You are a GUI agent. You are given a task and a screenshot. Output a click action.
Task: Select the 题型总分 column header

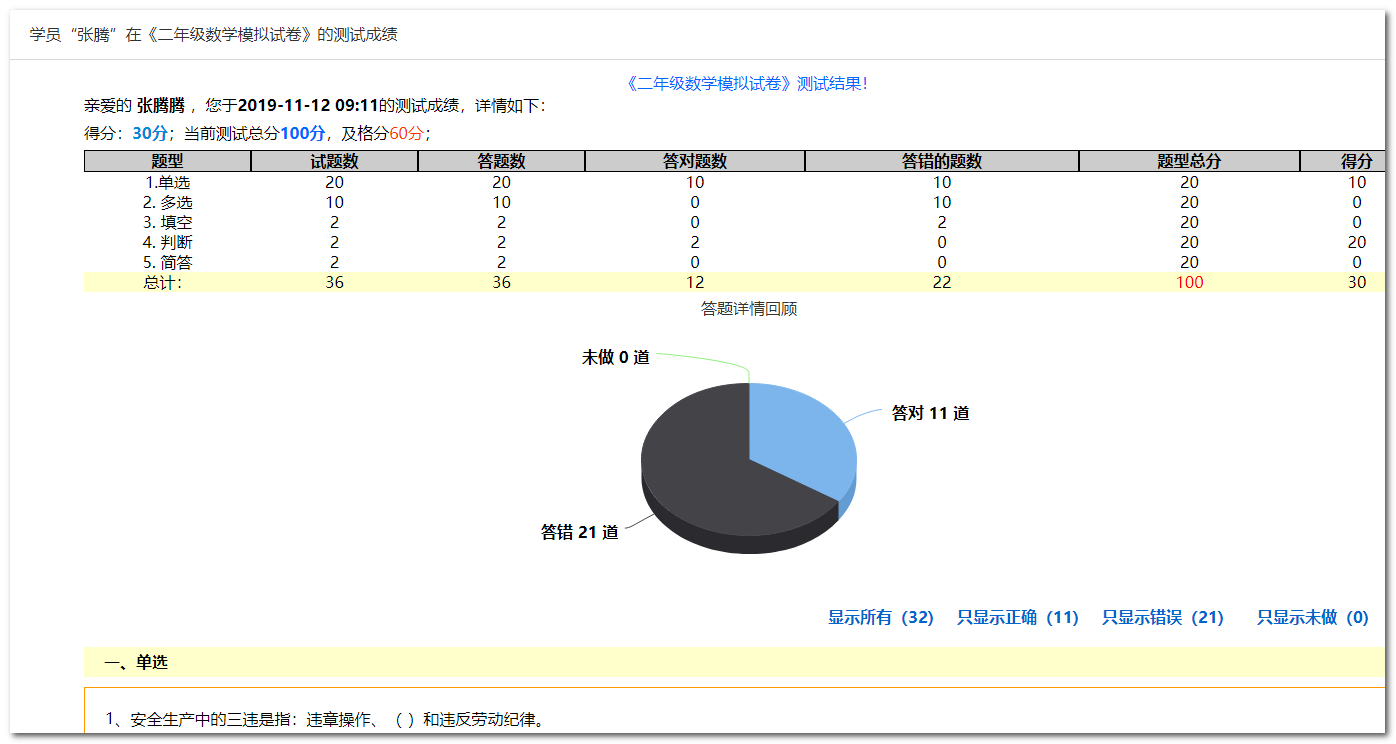point(1190,161)
